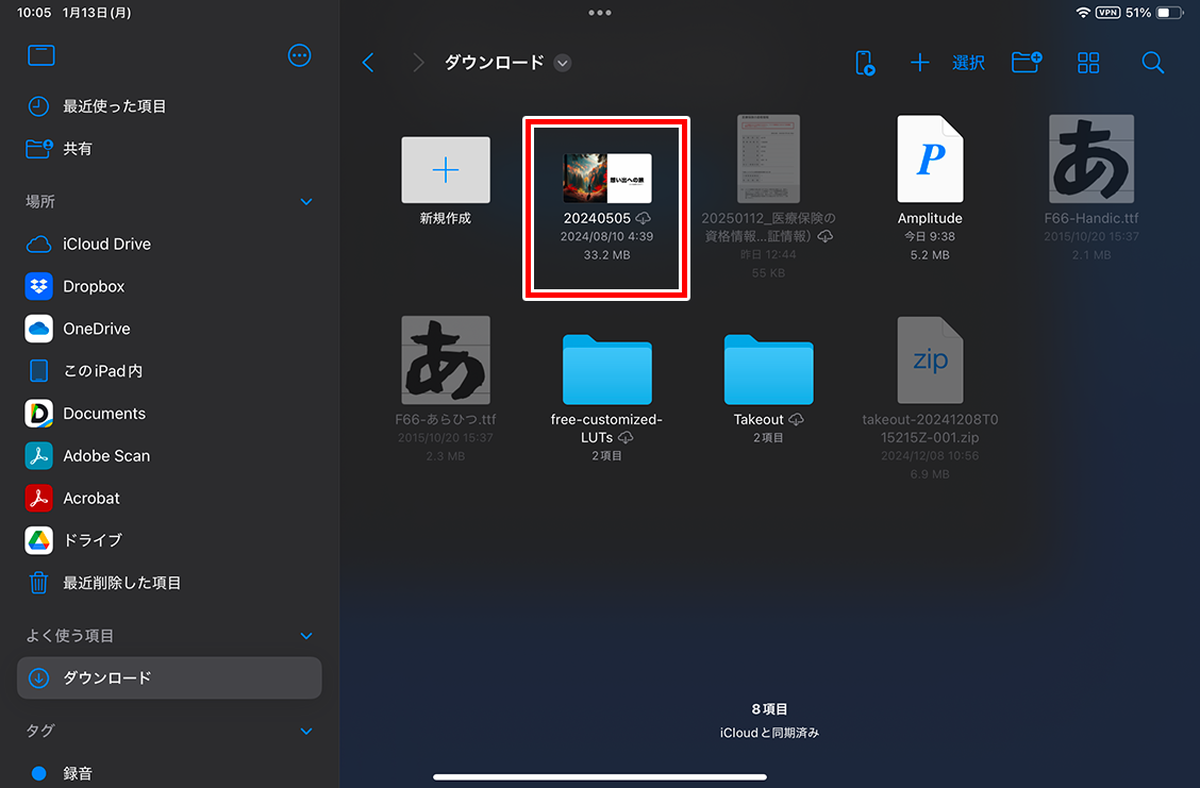The height and width of the screenshot is (788, 1200).
Task: Open the 20240505 file thumbnail
Action: 607,178
